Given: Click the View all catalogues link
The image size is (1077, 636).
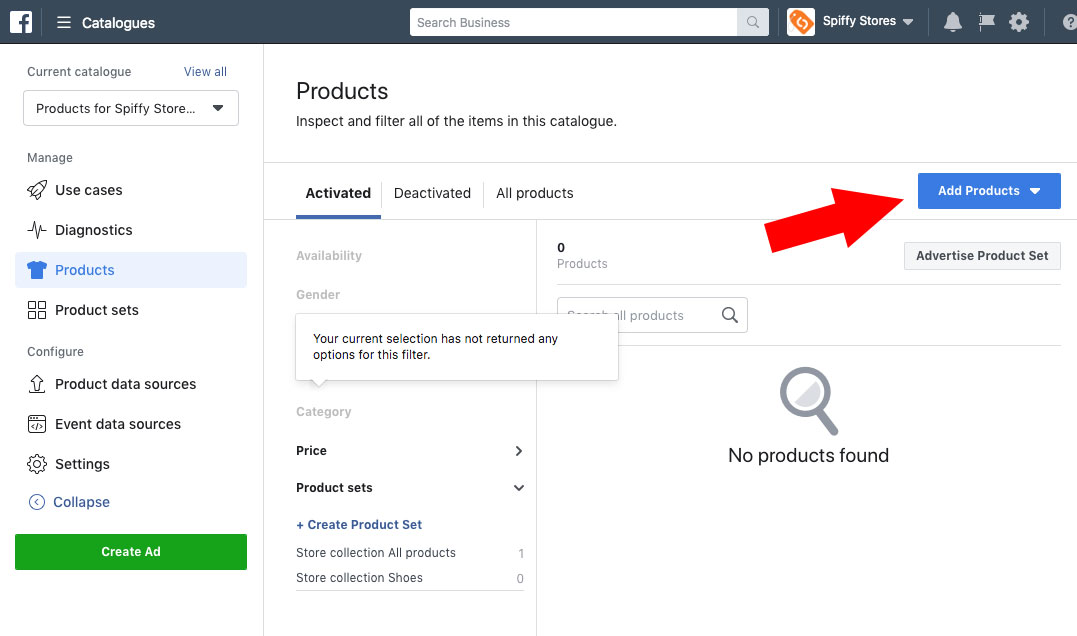Looking at the screenshot, I should click(x=205, y=71).
